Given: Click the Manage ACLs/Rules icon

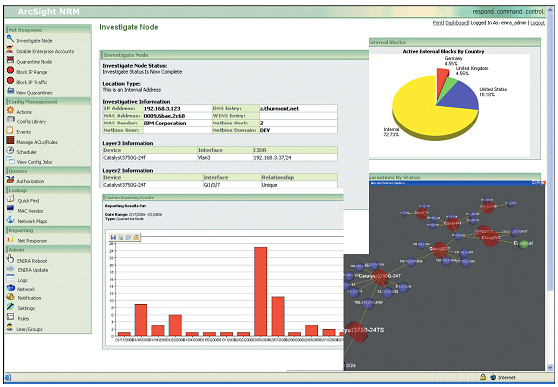Looking at the screenshot, I should pos(10,140).
